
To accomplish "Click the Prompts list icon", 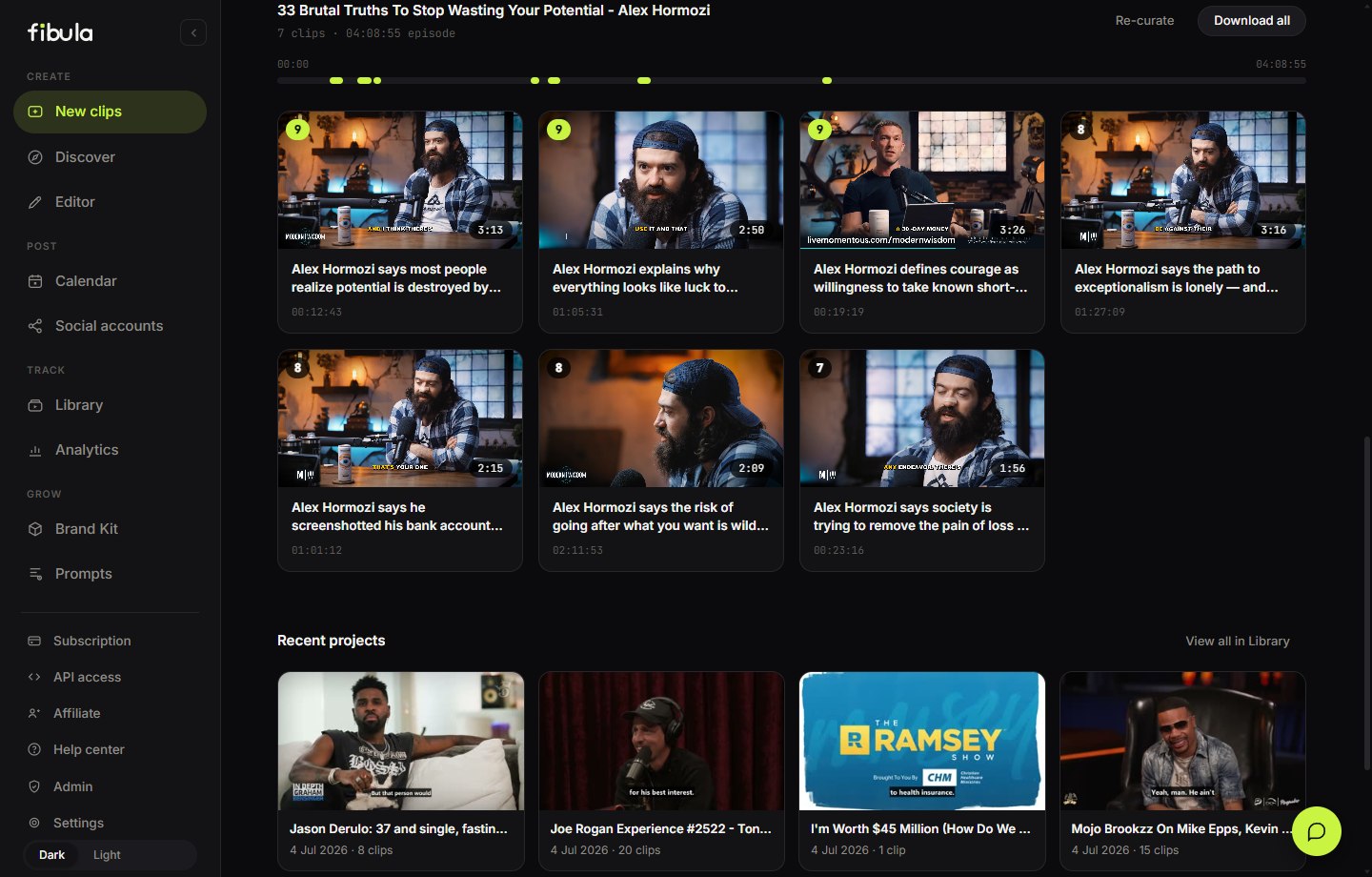I will pos(35,574).
